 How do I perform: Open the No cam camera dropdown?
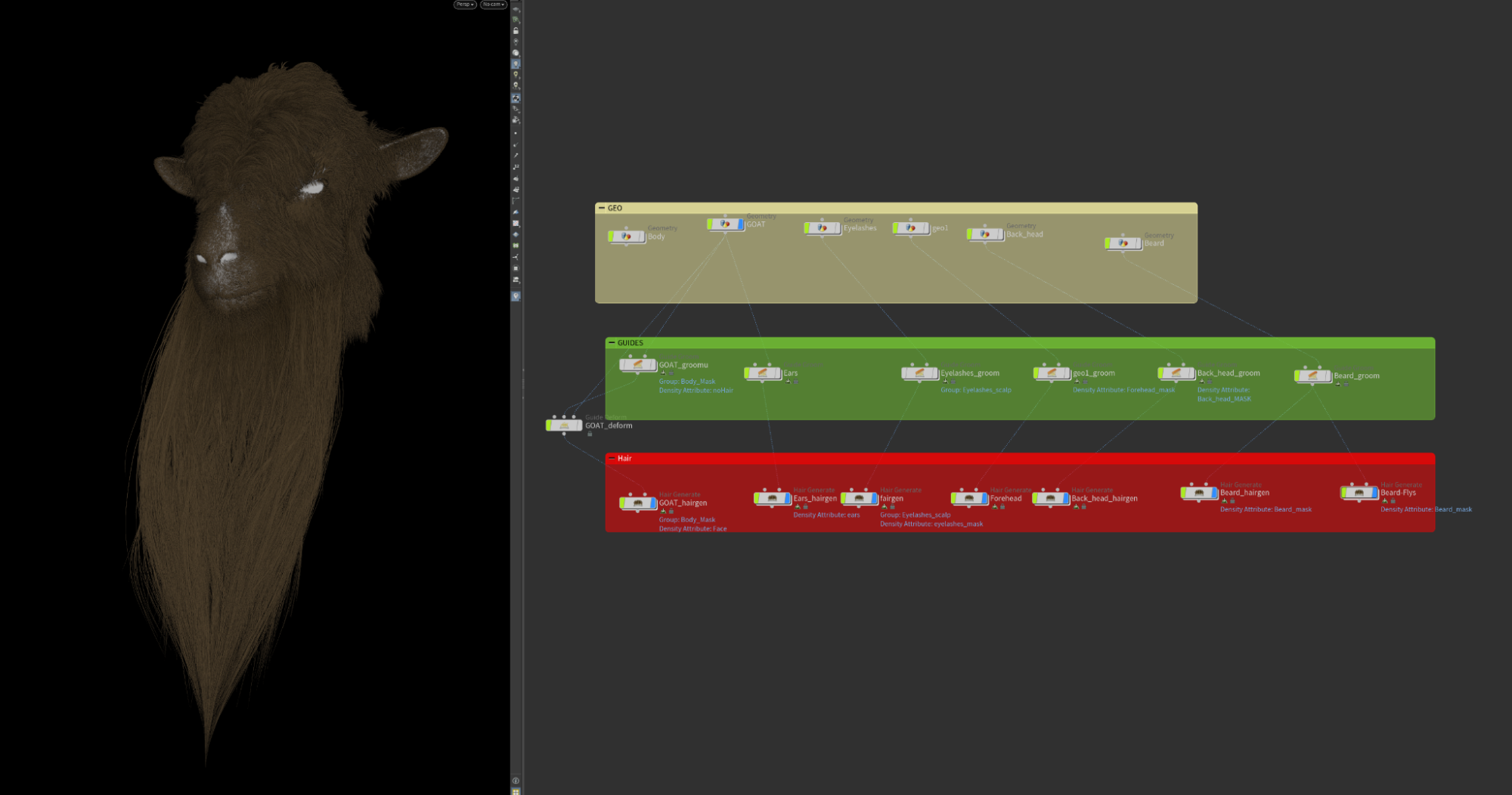coord(493,5)
